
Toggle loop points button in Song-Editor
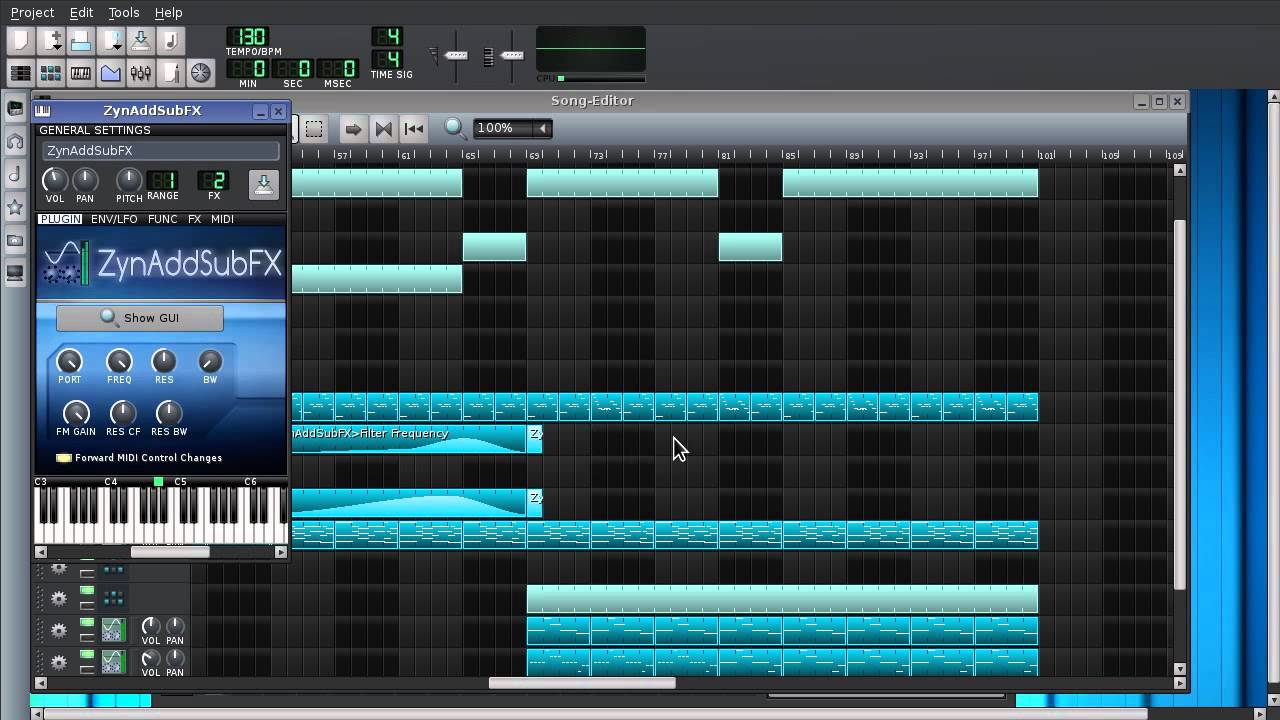(x=383, y=128)
